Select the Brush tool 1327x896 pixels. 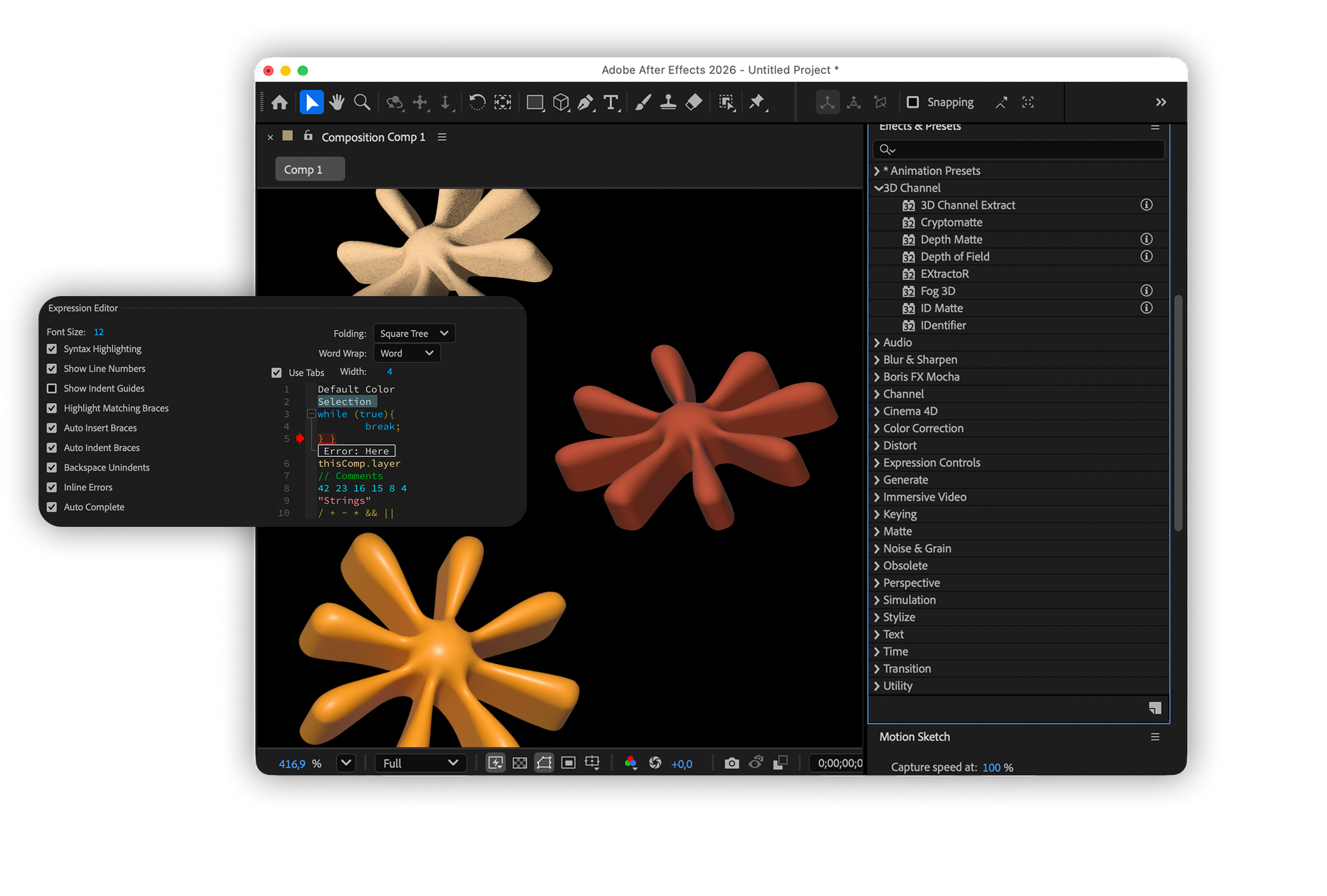[x=643, y=103]
